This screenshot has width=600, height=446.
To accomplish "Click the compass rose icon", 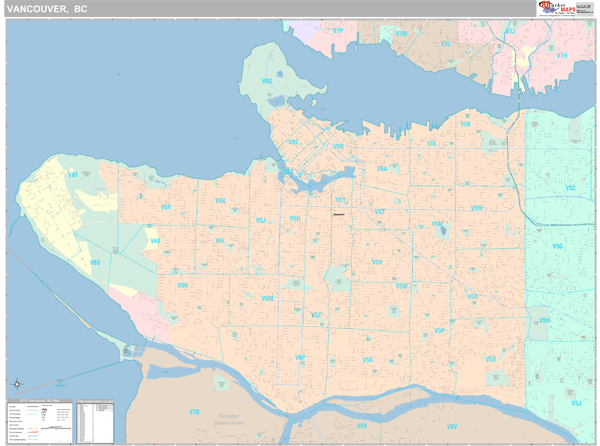I will (x=16, y=385).
